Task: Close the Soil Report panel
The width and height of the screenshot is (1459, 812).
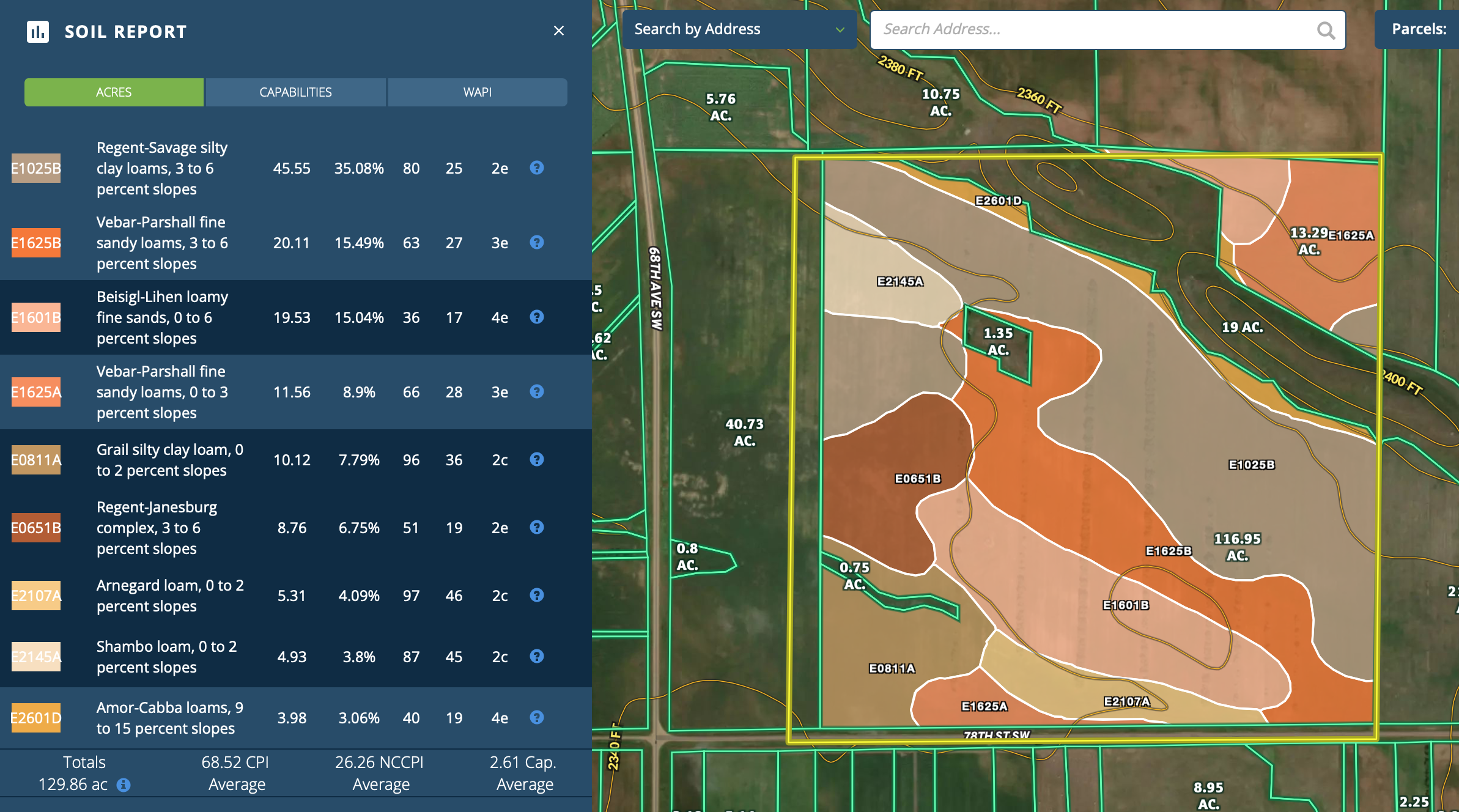Action: coord(558,31)
